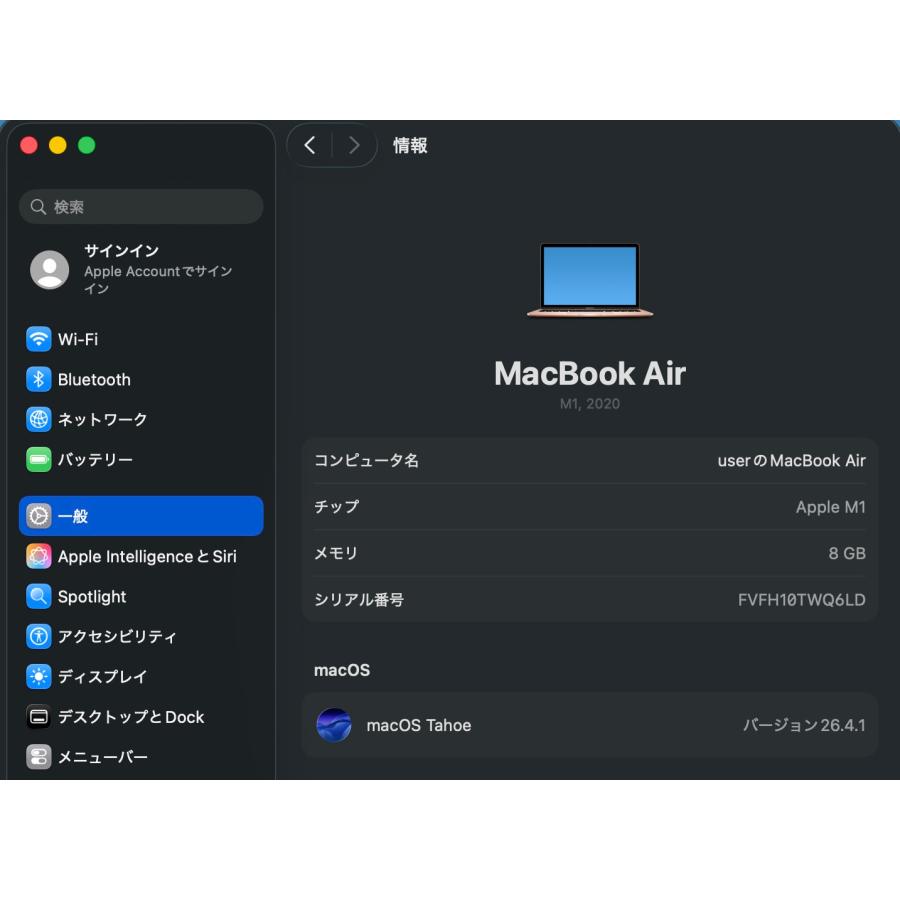Click the 一般 gear icon
This screenshot has height=900, width=900.
tap(38, 515)
